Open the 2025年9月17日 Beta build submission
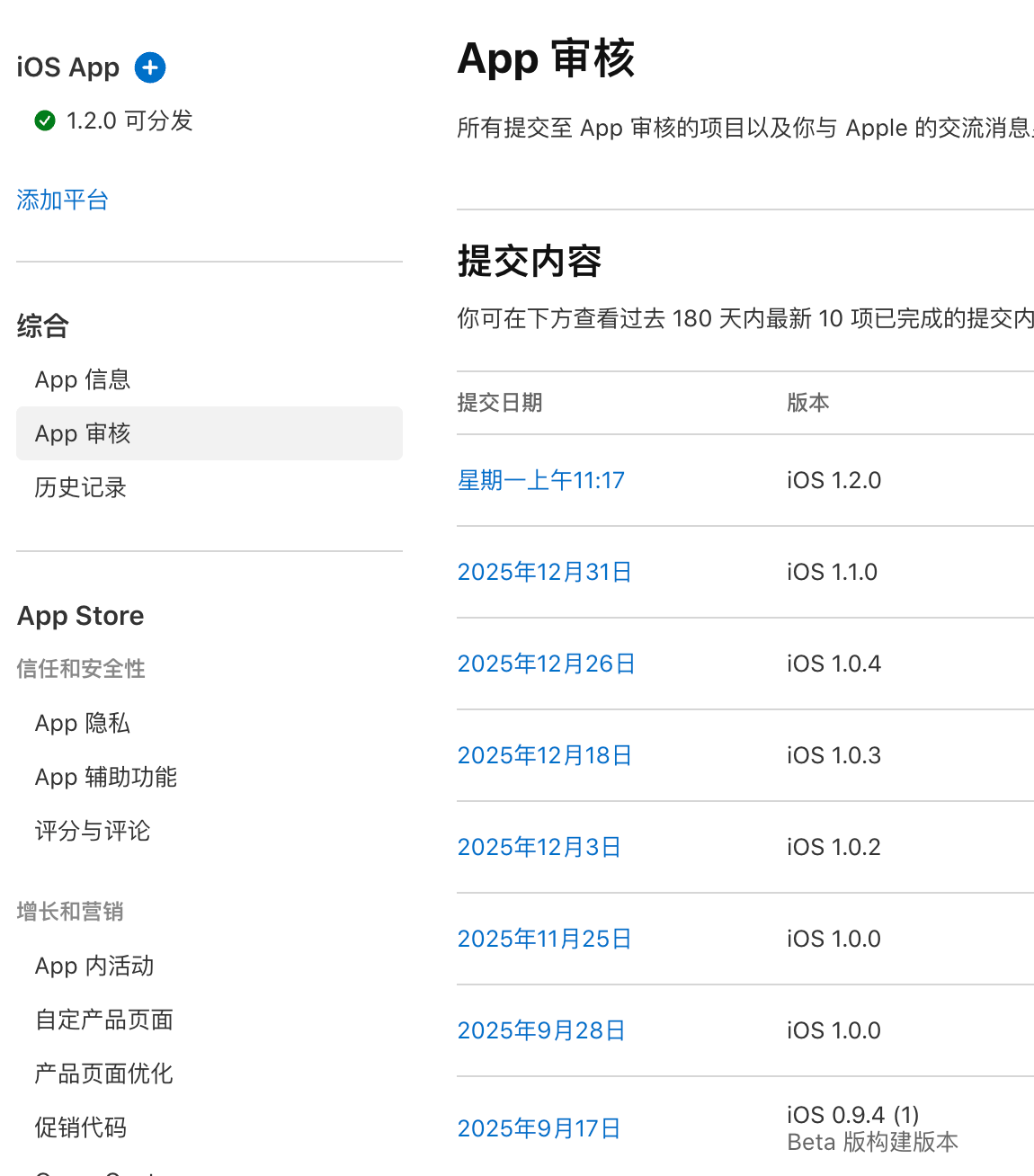This screenshot has height=1176, width=1034. 539,1127
